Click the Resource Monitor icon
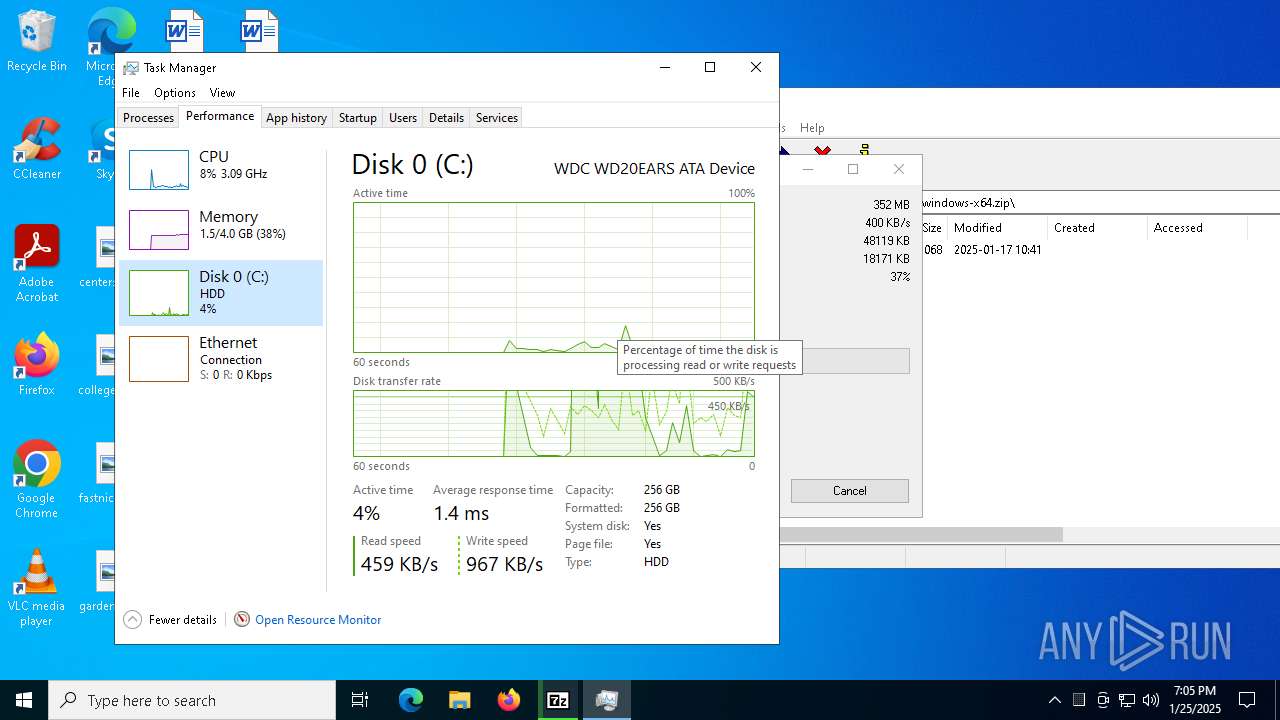 click(x=242, y=620)
